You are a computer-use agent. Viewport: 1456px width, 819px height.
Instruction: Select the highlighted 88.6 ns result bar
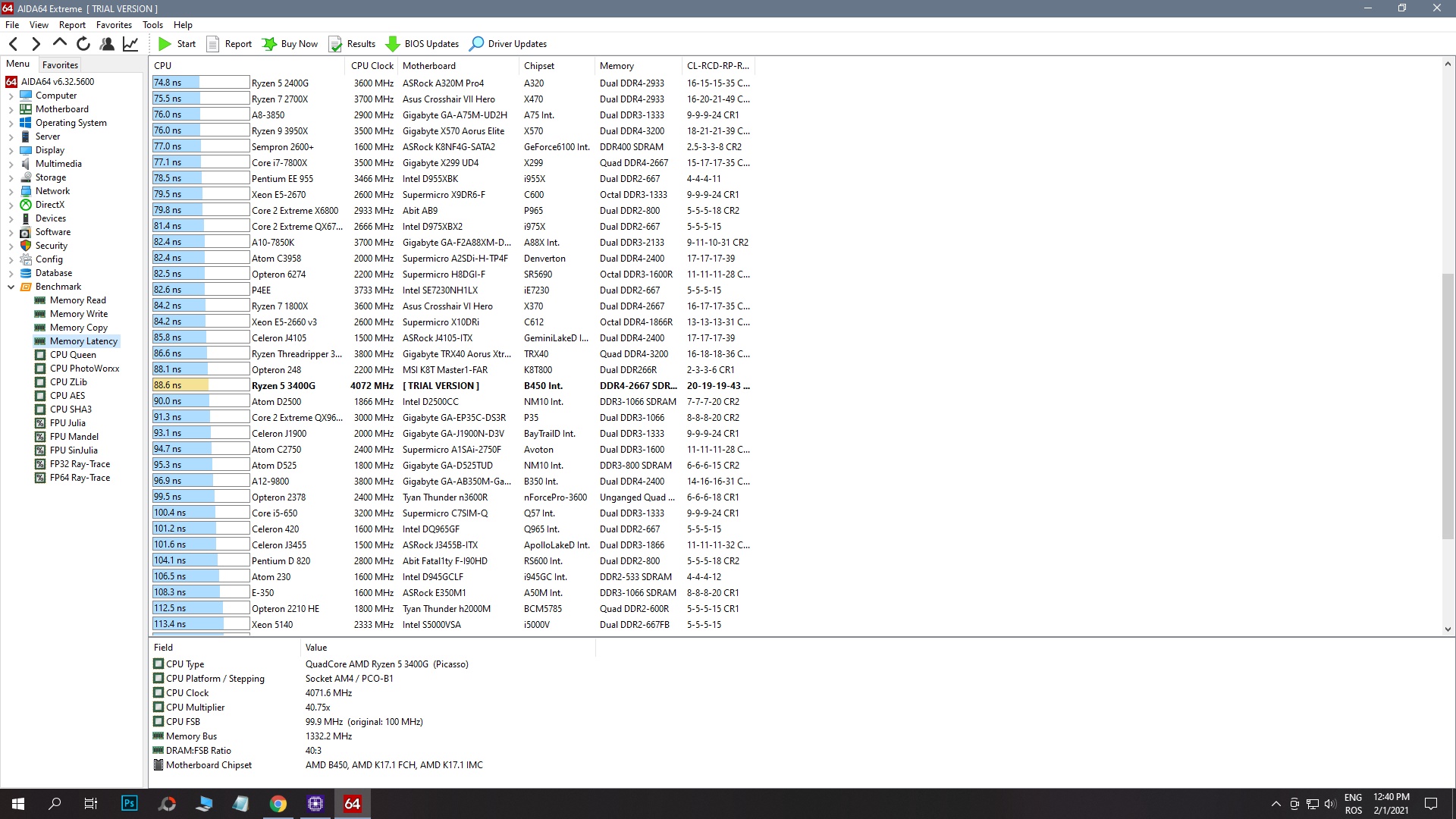coord(201,385)
